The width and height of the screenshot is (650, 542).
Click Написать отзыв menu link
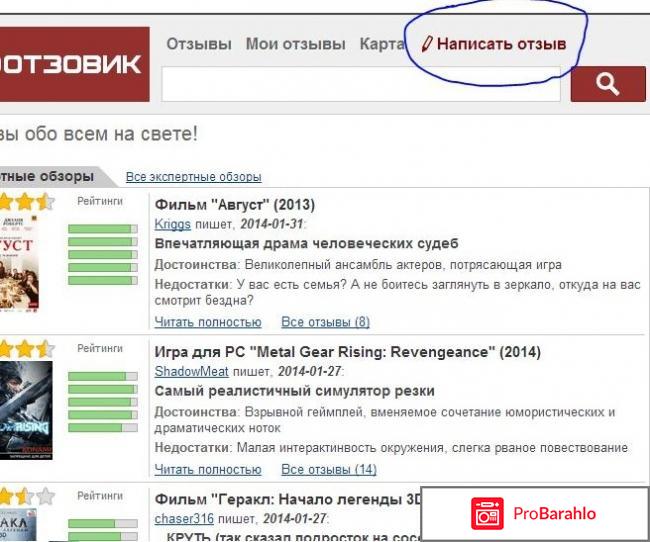tap(501, 44)
